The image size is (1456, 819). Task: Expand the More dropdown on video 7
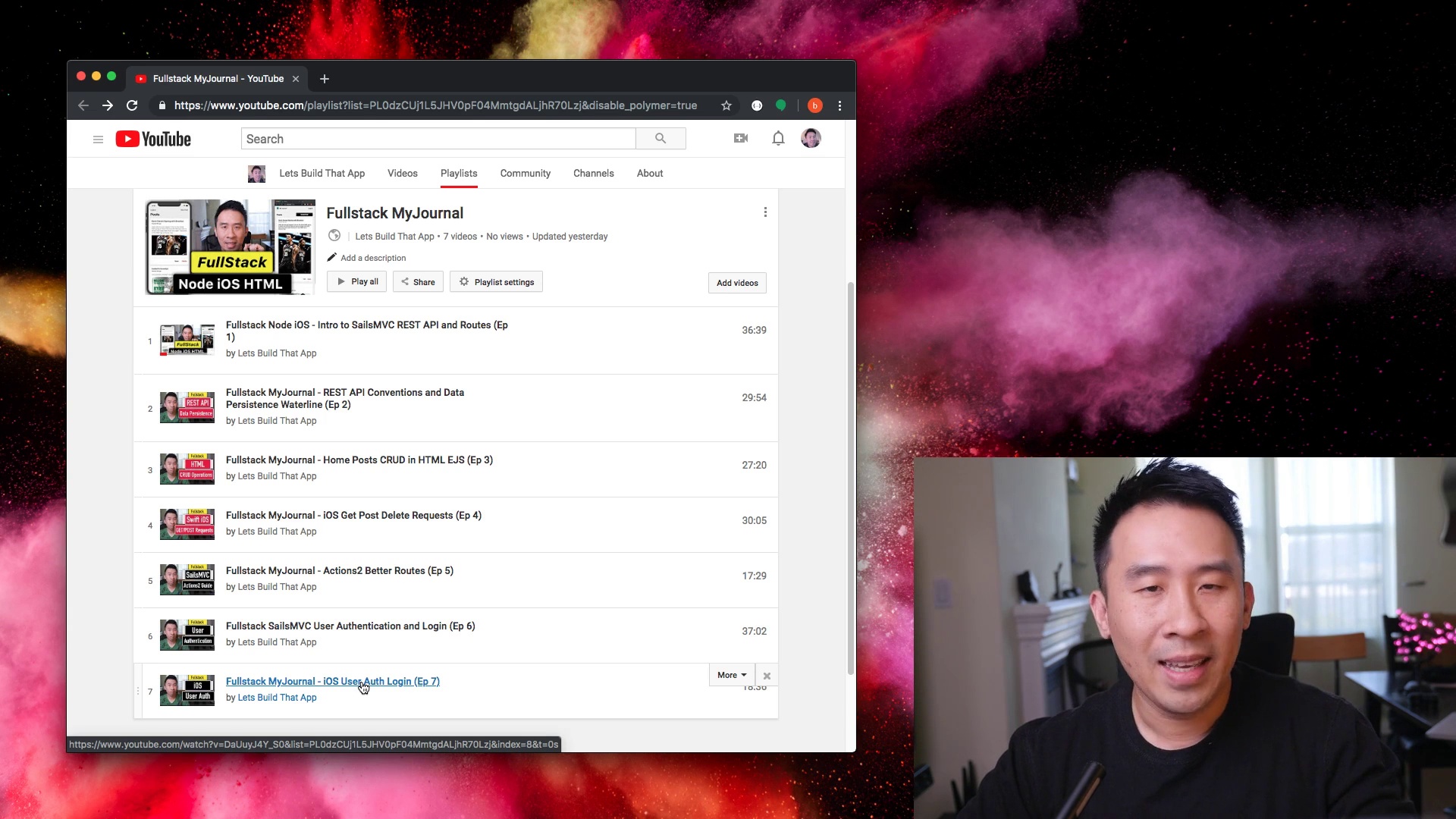(732, 675)
